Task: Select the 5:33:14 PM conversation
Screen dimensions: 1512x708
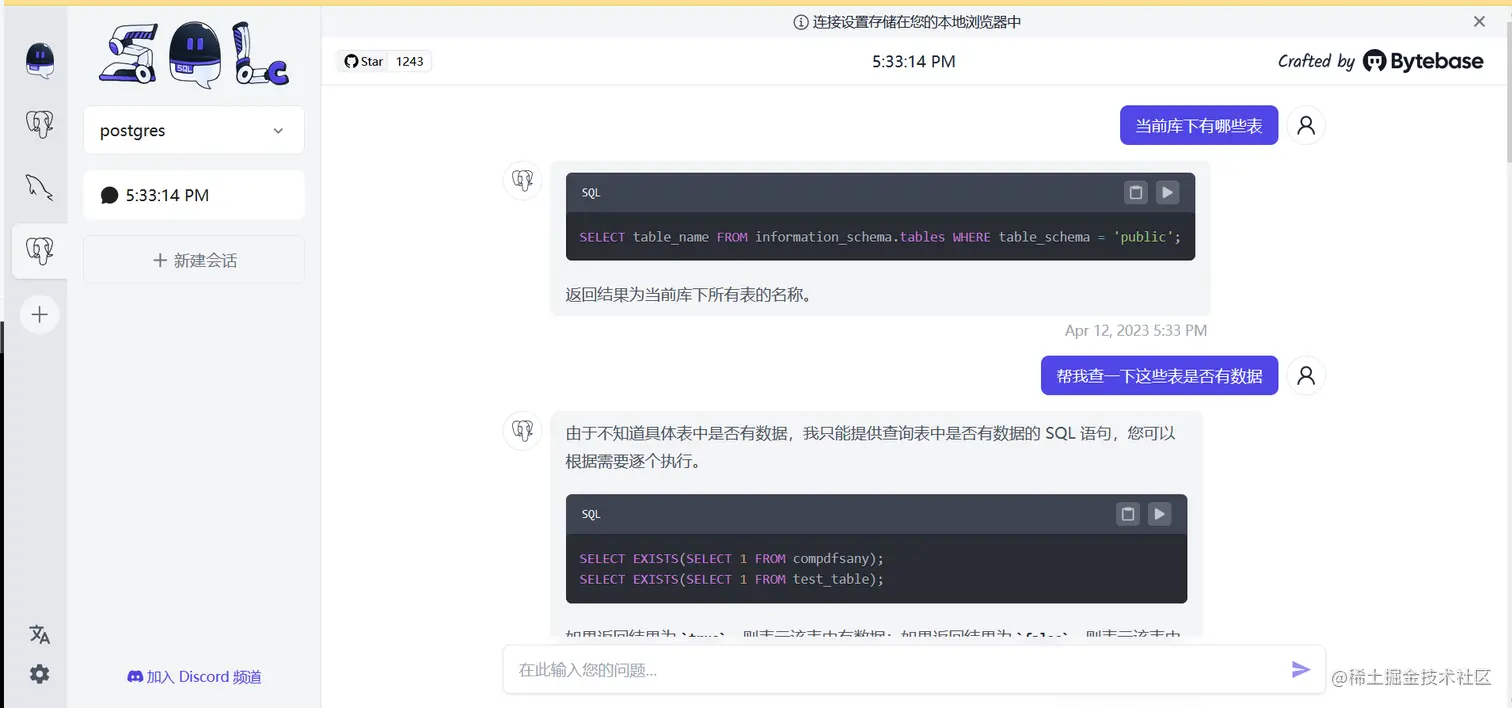Action: click(193, 194)
